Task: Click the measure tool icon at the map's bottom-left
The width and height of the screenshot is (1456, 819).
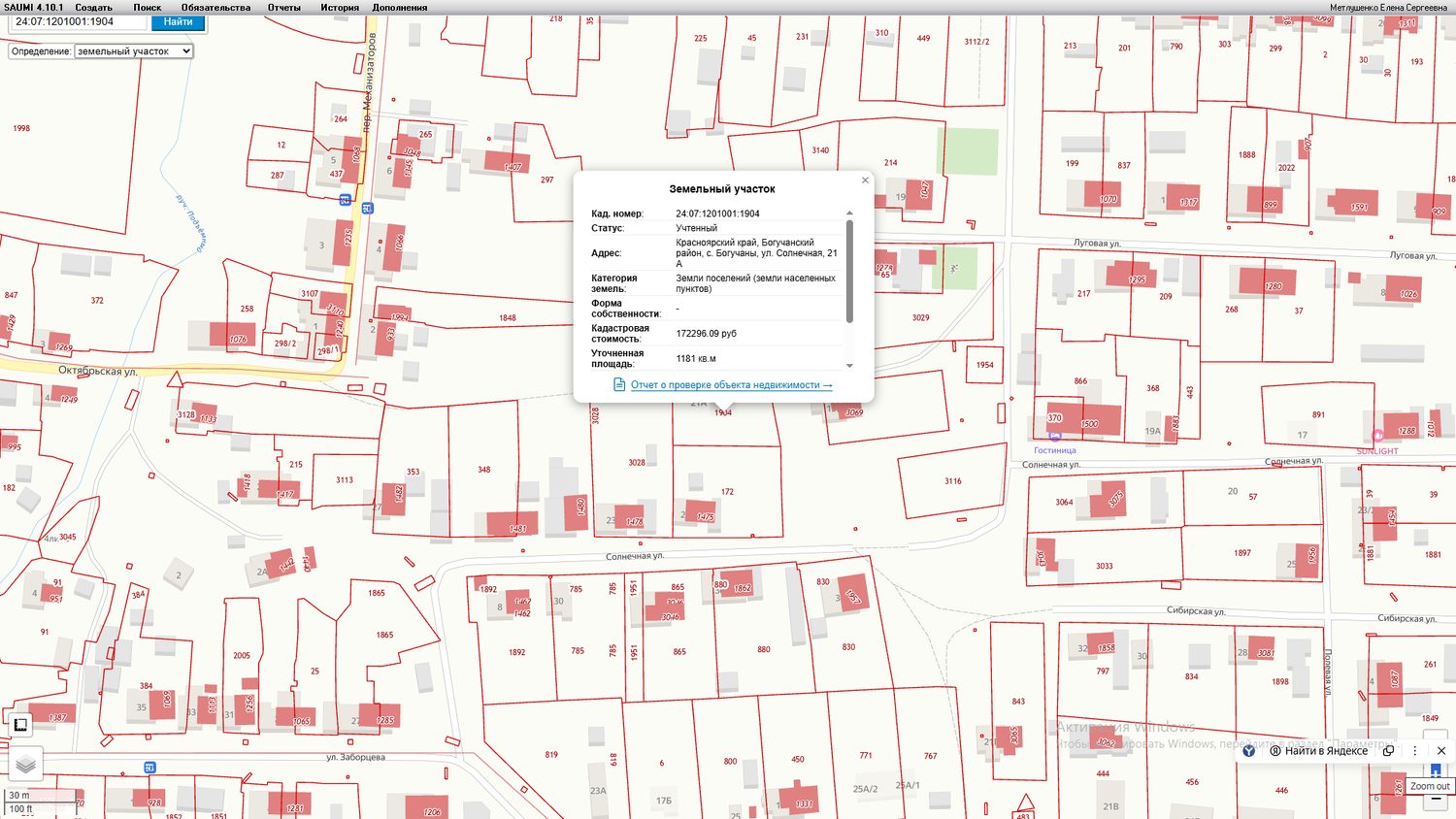Action: pyautogui.click(x=20, y=724)
